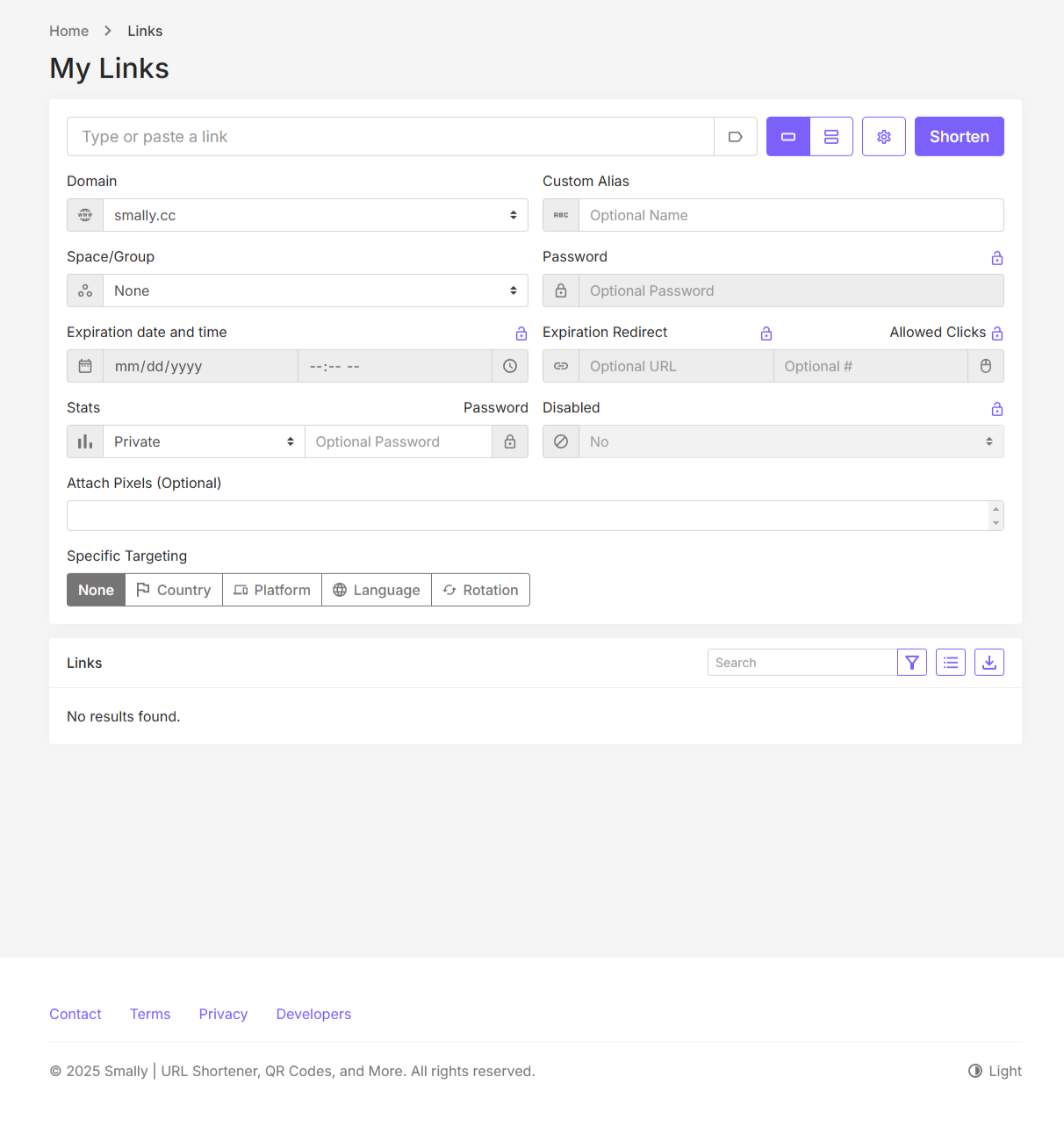Open the Developers footer link
Image resolution: width=1064 pixels, height=1127 pixels.
[313, 1014]
